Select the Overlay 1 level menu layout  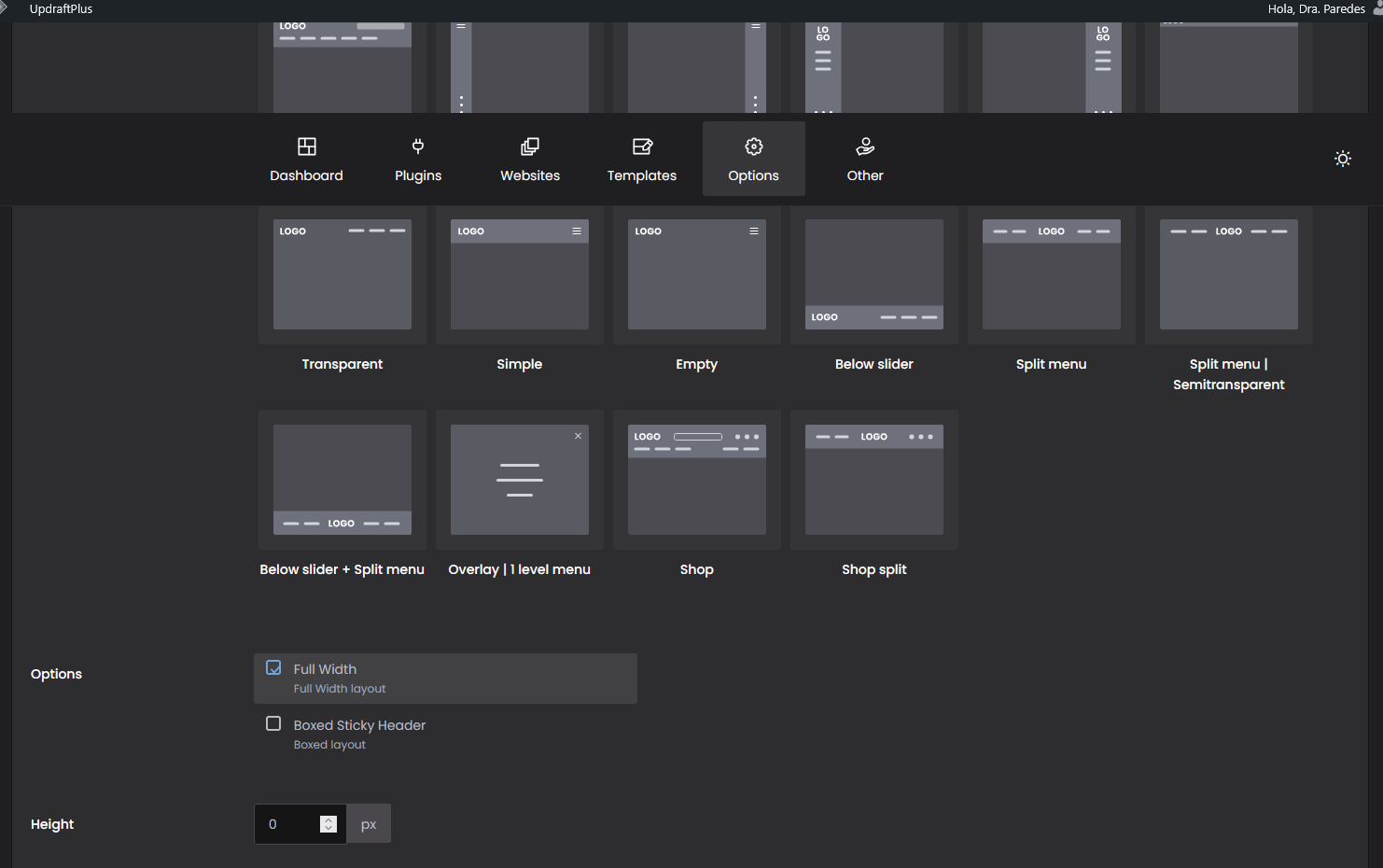tap(520, 481)
